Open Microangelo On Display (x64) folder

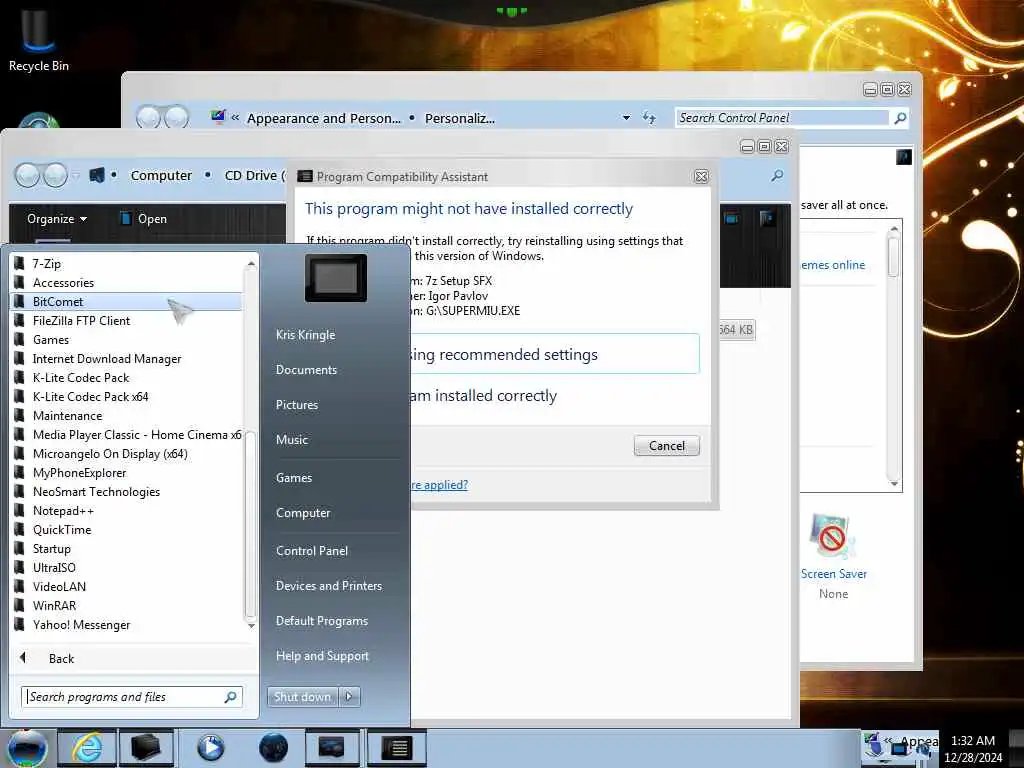(127, 453)
